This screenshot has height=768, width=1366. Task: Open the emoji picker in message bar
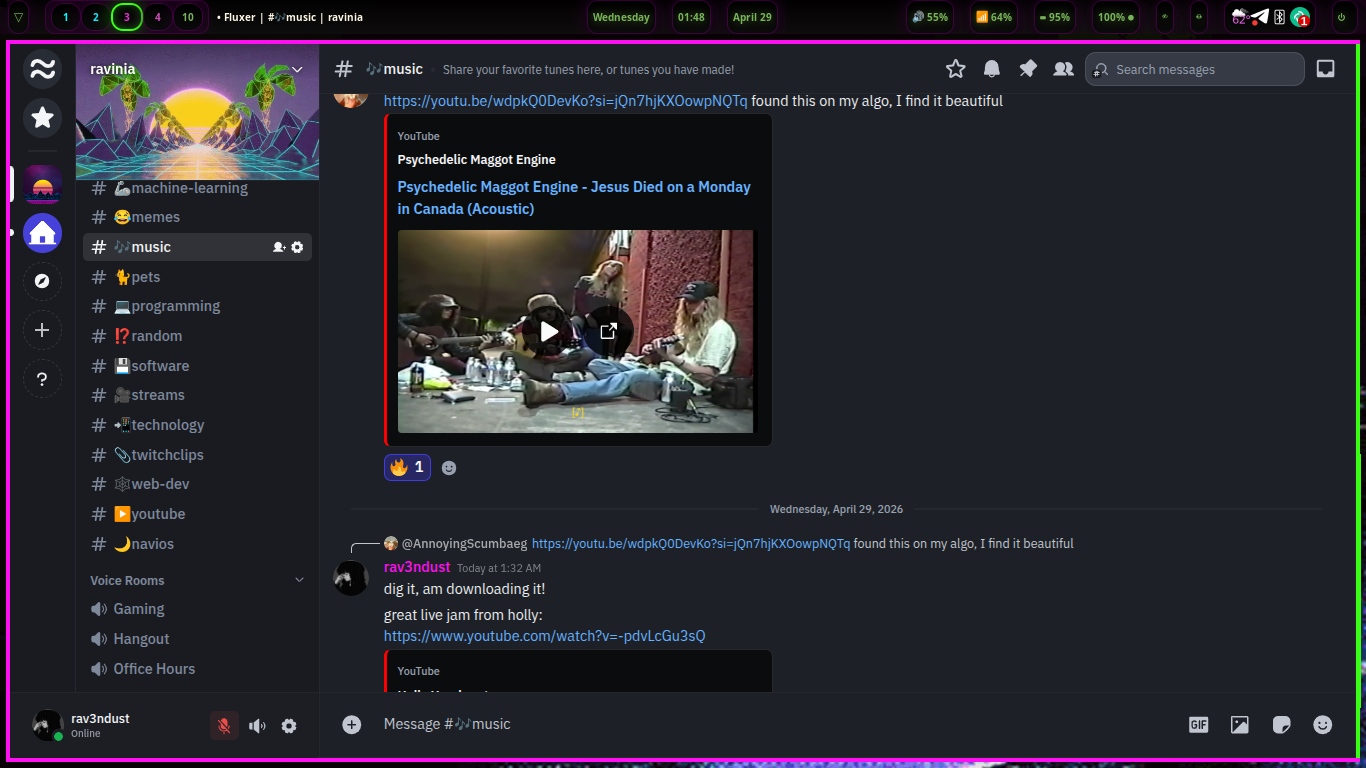pos(1323,725)
